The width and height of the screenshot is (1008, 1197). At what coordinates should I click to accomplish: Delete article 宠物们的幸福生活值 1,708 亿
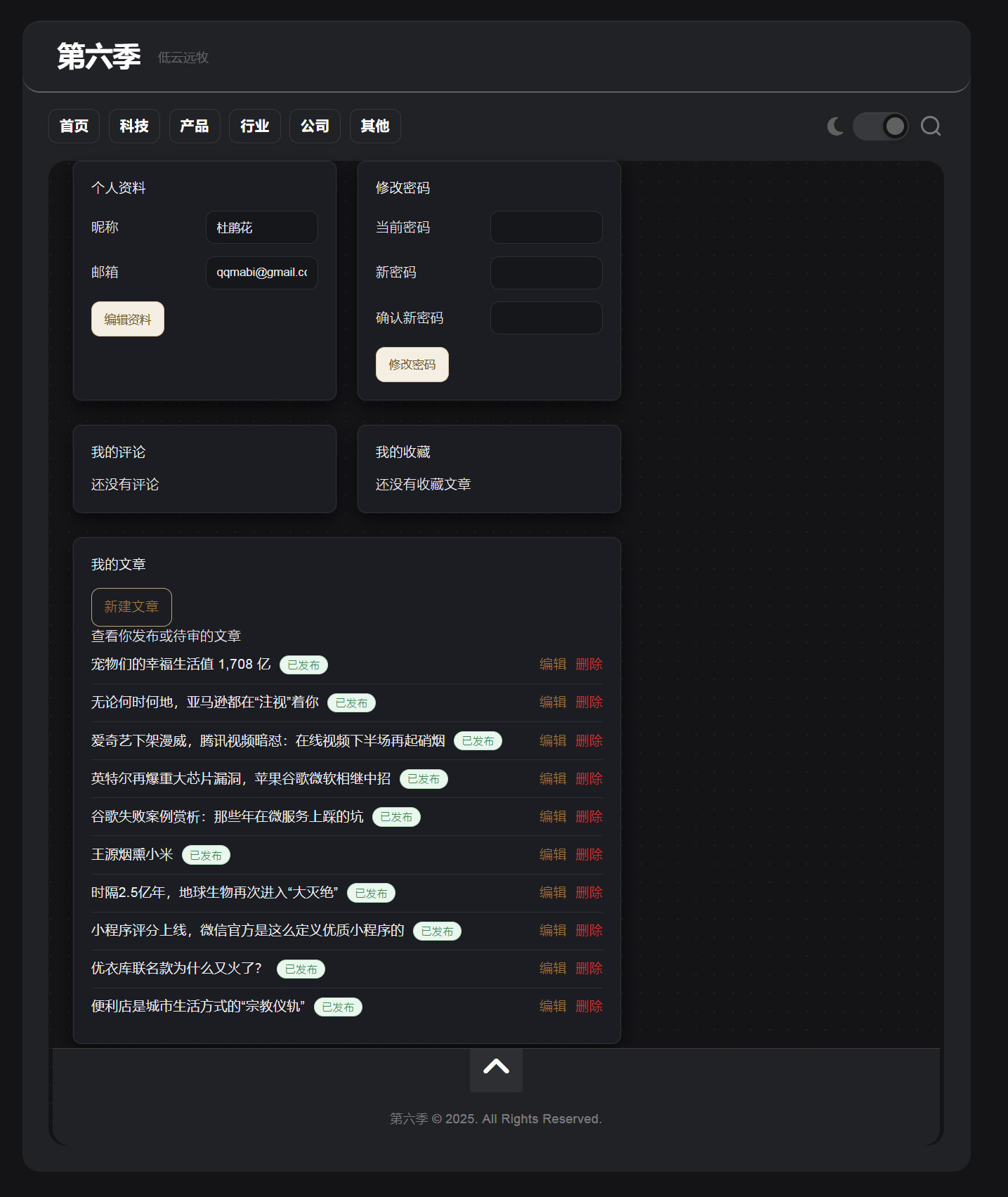point(589,665)
